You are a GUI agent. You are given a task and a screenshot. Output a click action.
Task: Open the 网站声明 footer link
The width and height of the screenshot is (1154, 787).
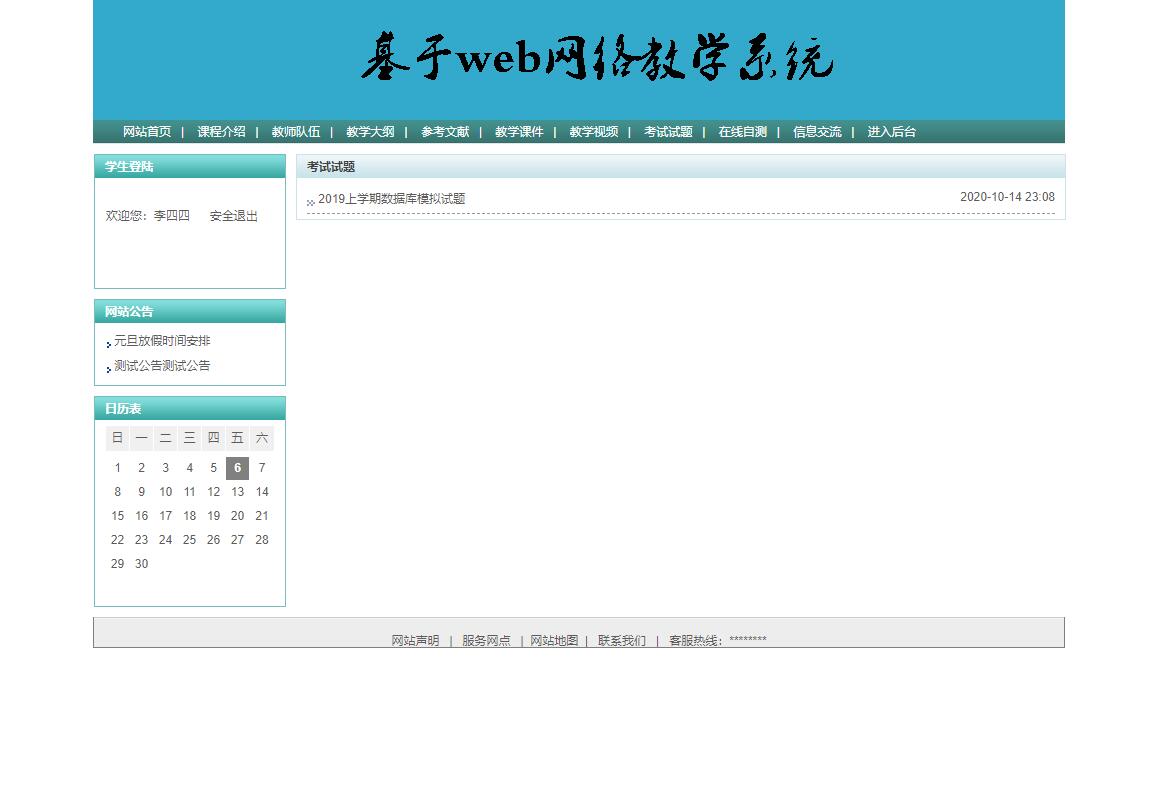pyautogui.click(x=415, y=639)
